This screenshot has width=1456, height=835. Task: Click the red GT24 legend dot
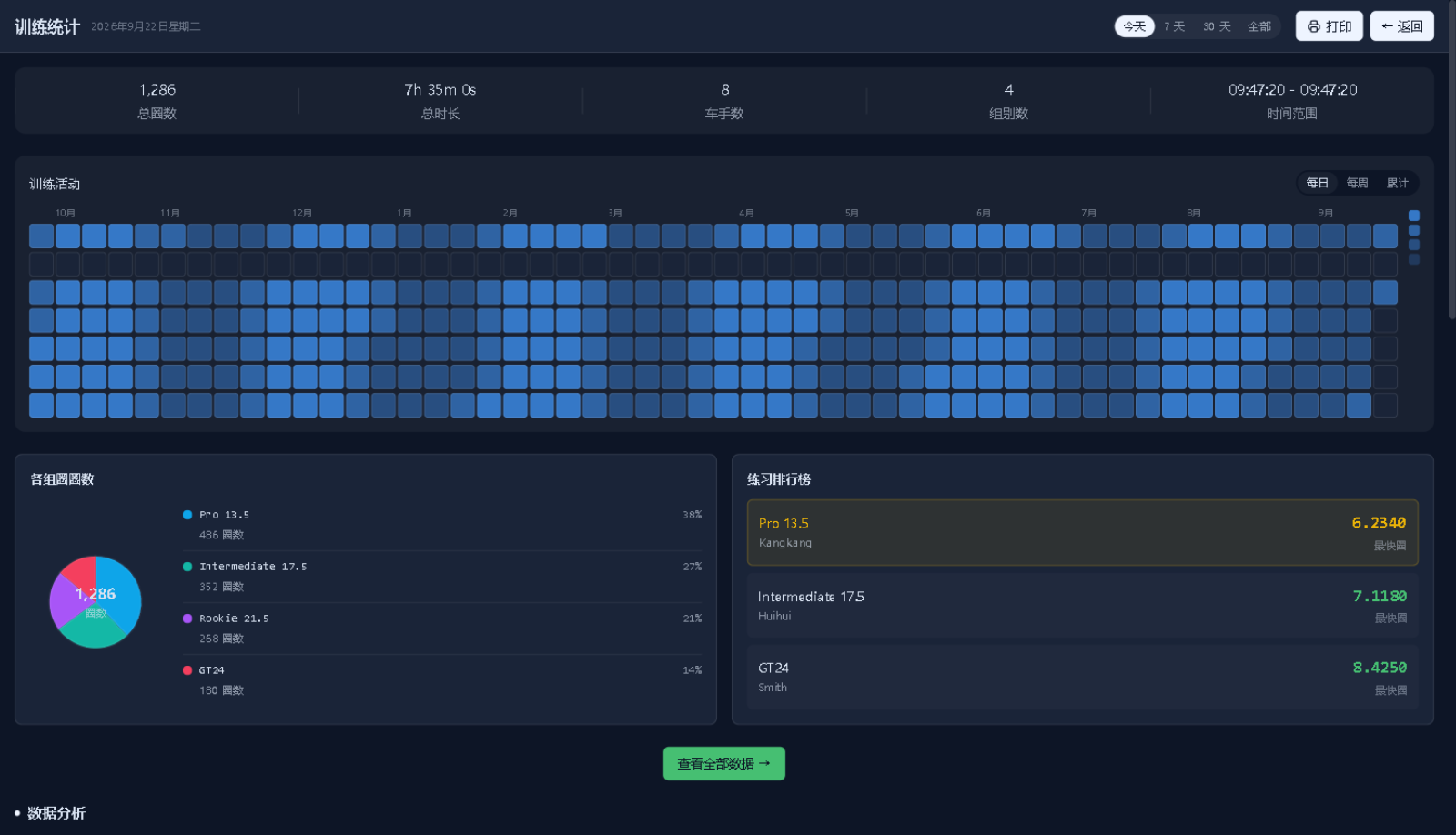coord(187,670)
